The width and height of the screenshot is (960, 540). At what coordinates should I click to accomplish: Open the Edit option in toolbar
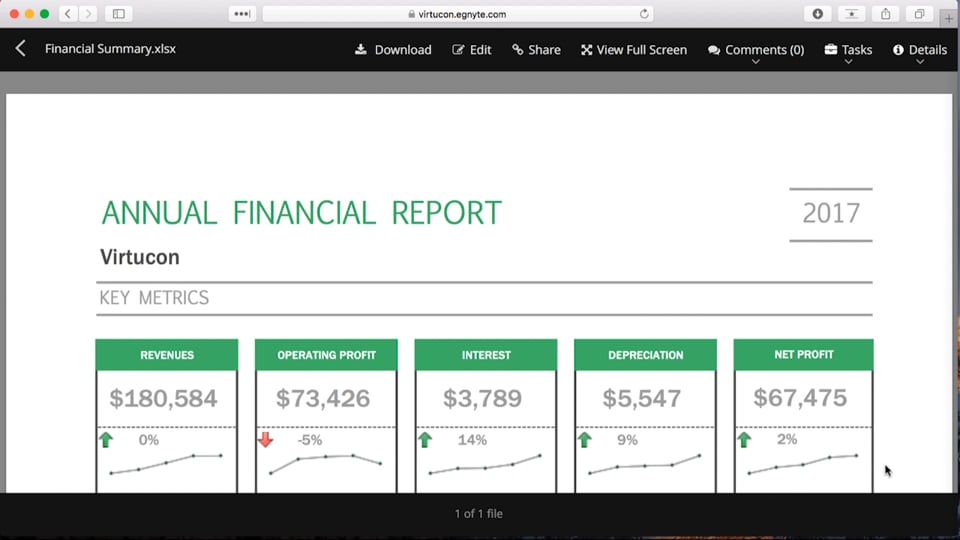471,50
